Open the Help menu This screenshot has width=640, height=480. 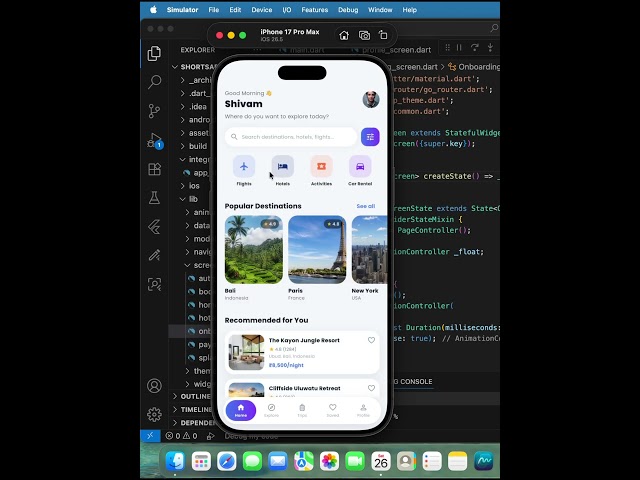tap(409, 10)
